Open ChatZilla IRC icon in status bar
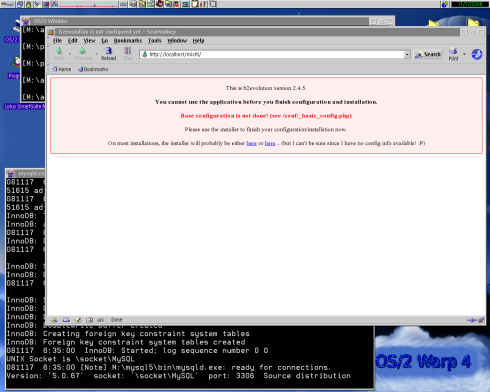Image resolution: width=490 pixels, height=392 pixels. (x=100, y=320)
